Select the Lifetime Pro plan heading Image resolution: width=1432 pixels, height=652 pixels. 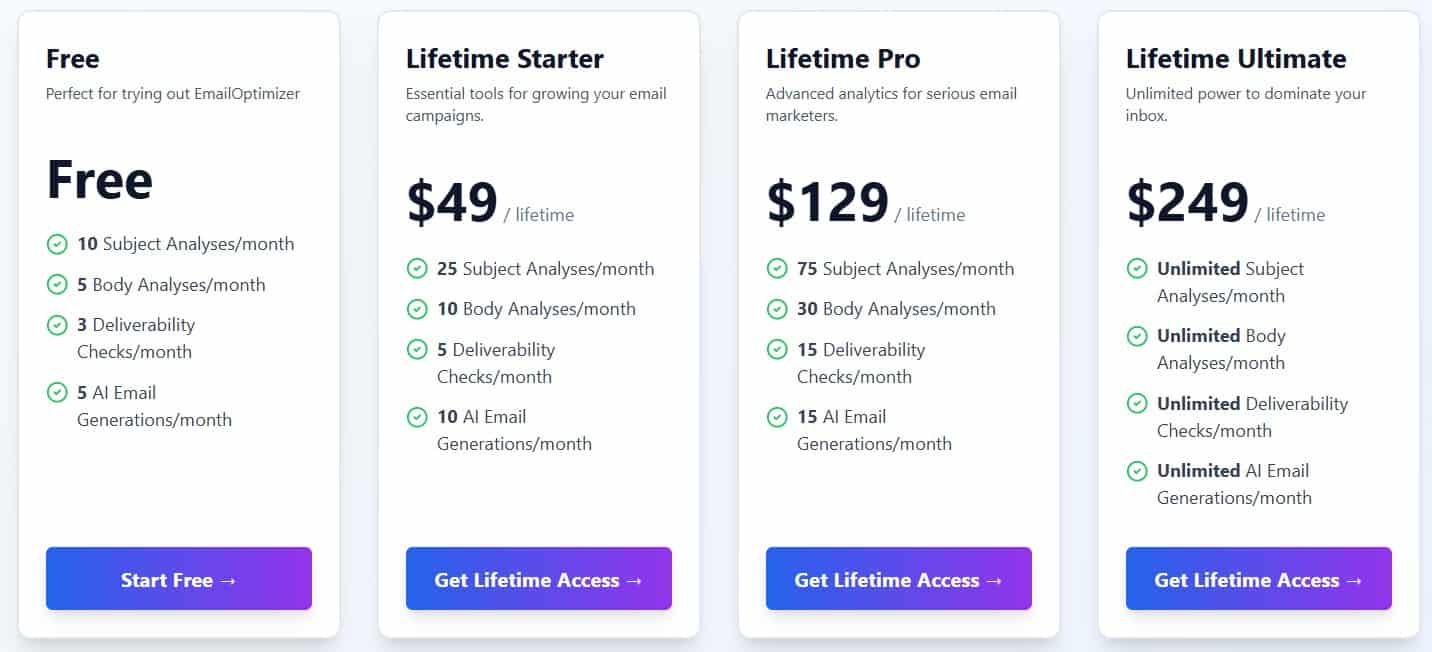tap(843, 58)
